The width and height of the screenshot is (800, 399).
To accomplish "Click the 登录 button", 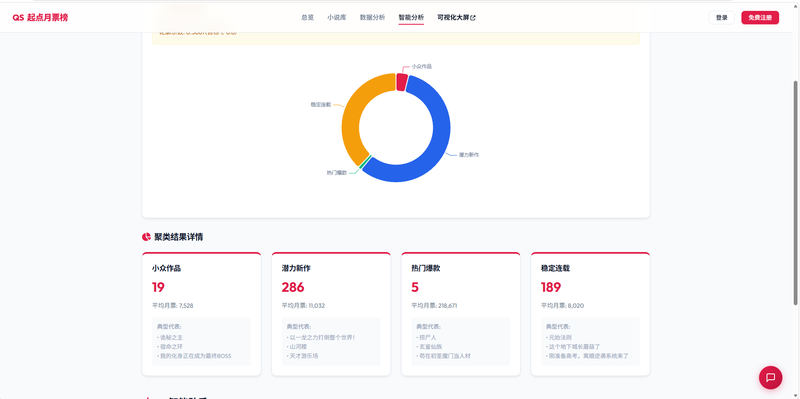I will click(721, 17).
